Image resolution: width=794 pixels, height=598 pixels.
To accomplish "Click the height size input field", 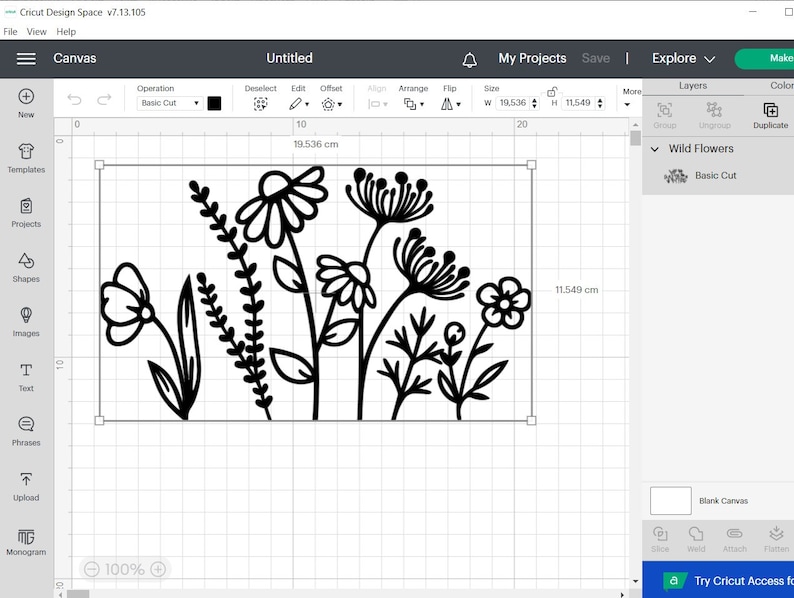I will pos(578,103).
